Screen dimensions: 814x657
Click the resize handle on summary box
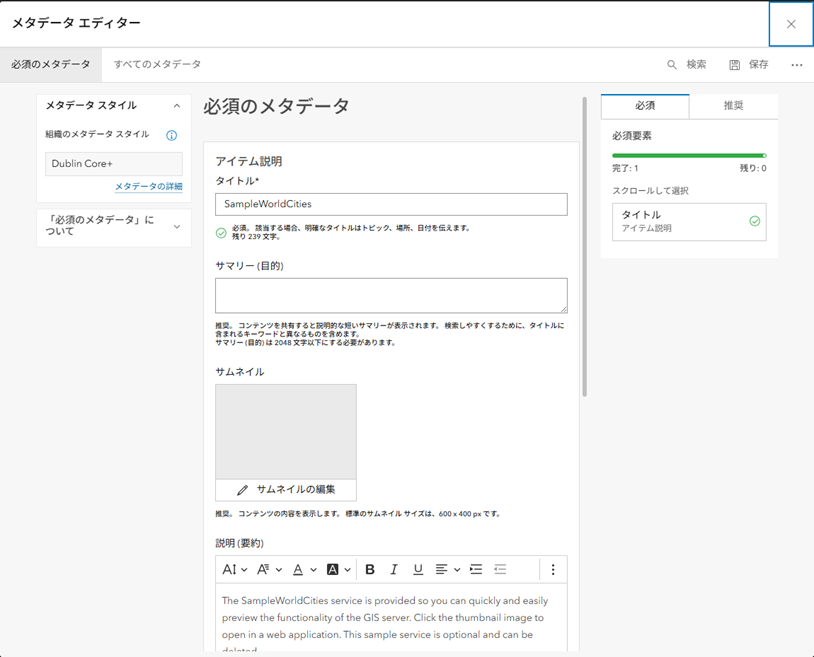coord(564,309)
